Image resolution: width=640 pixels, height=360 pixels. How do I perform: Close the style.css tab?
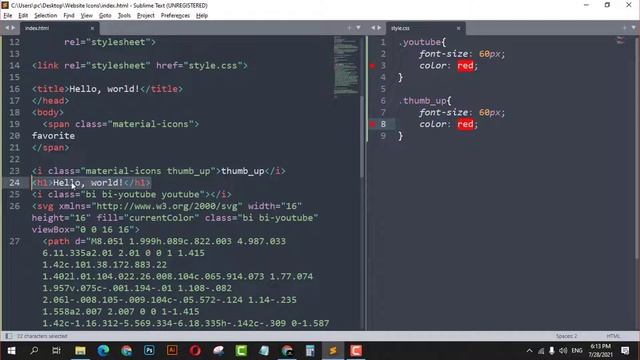(458, 28)
